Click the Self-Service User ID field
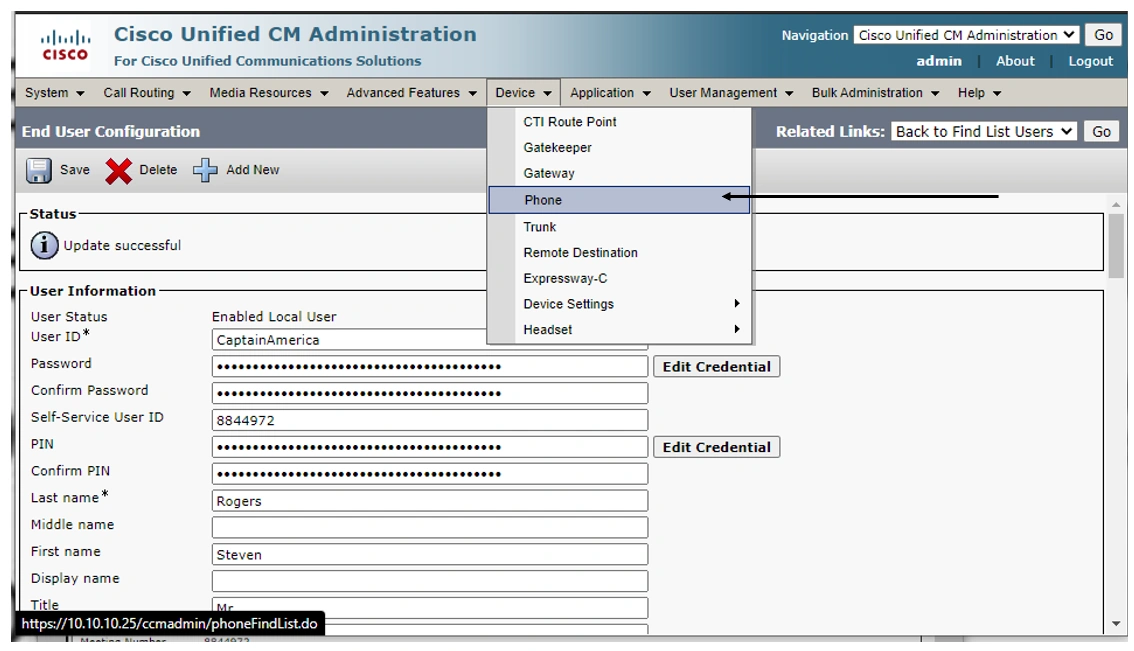Image resolution: width=1134 pixels, height=651 pixels. (x=430, y=420)
